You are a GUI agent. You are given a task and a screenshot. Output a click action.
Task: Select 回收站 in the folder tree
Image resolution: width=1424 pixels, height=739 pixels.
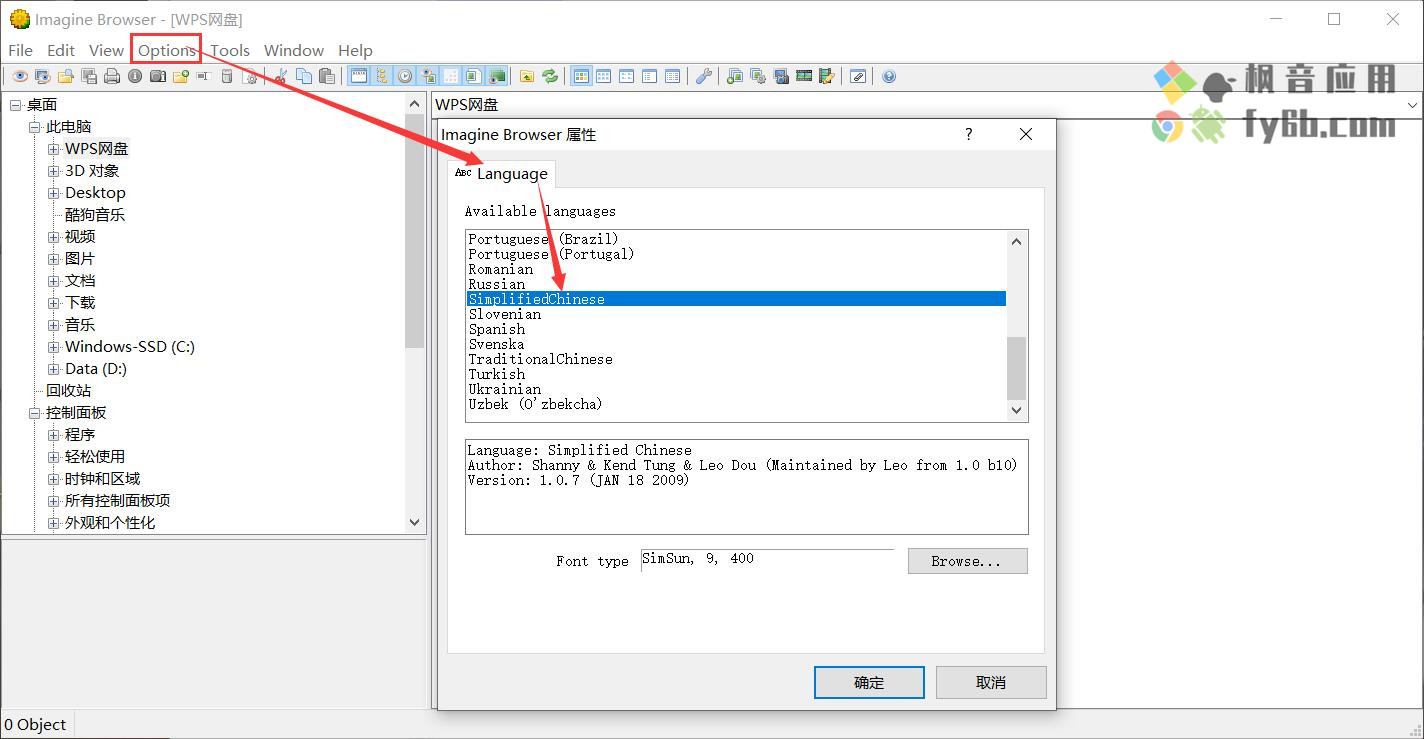coord(68,391)
